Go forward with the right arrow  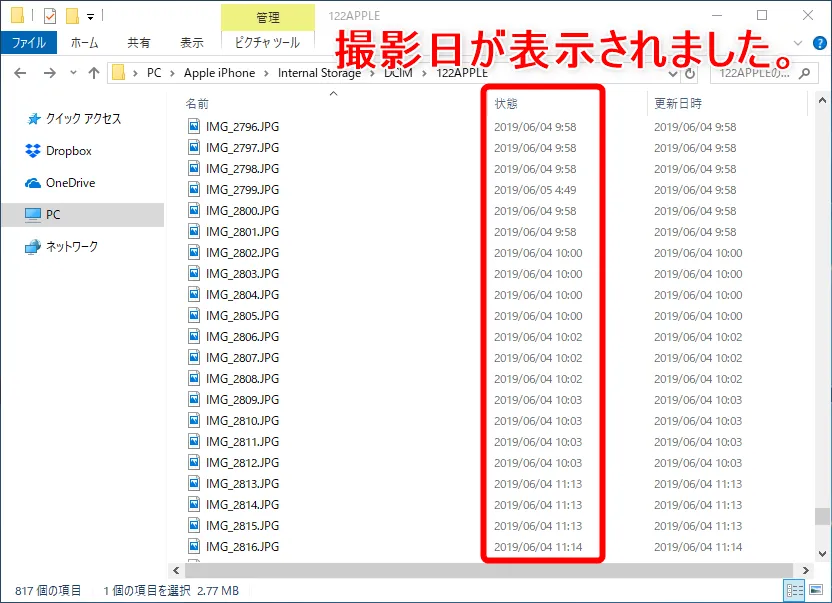pos(50,73)
